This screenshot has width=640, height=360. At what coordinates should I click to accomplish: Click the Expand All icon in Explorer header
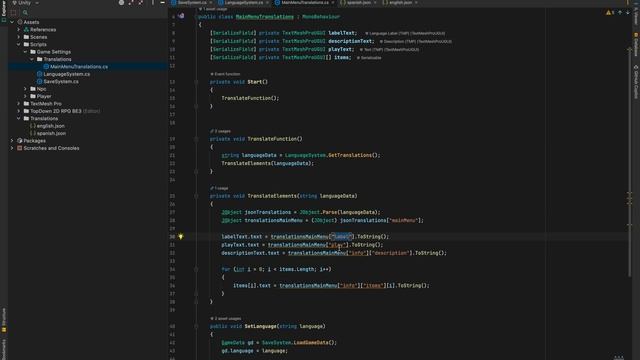131,2
